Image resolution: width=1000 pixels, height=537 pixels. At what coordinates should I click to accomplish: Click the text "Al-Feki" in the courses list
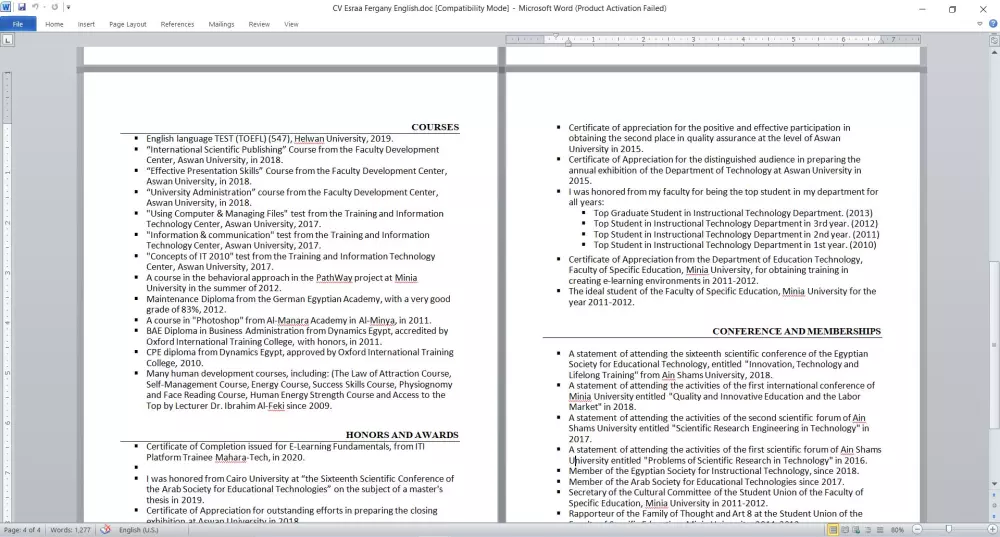pos(270,406)
